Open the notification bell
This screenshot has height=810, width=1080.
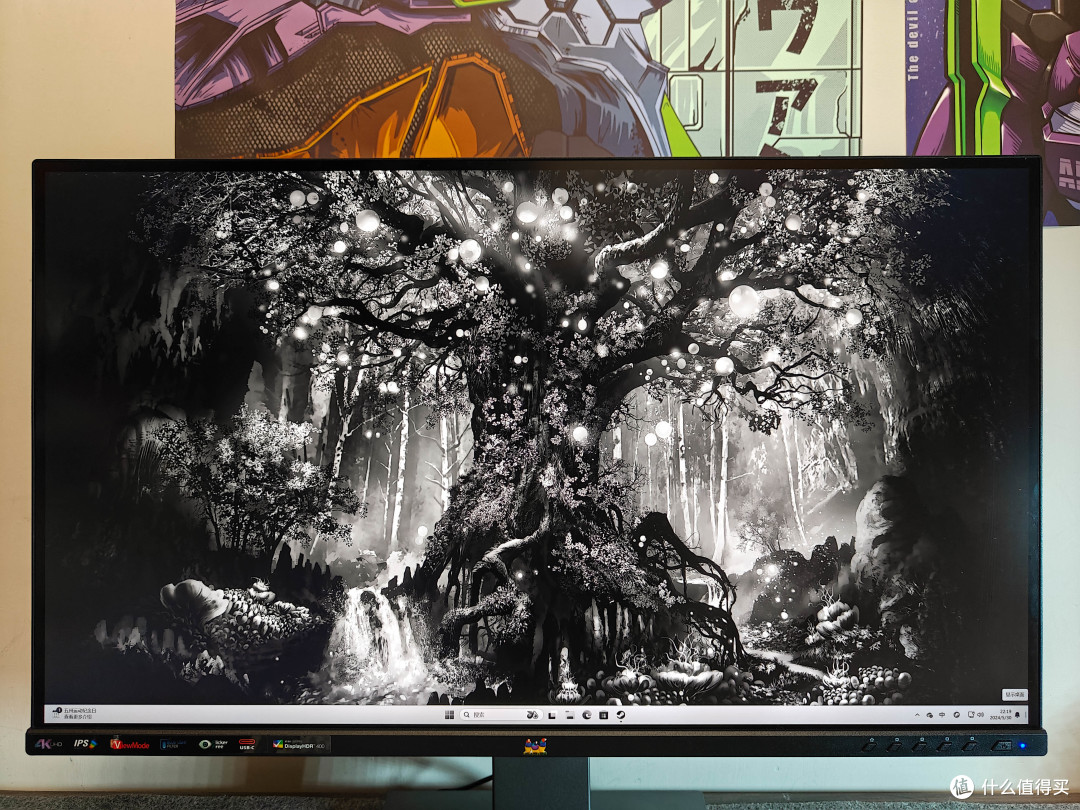click(1017, 715)
